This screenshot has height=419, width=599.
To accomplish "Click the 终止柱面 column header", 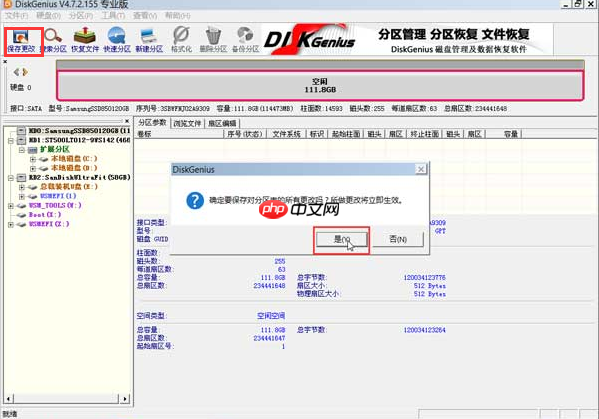I will pos(424,134).
